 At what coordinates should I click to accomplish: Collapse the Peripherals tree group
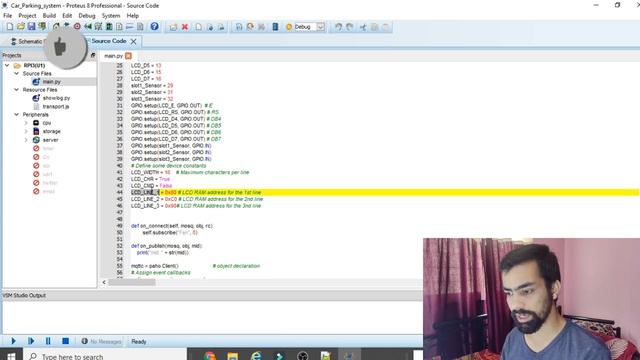pyautogui.click(x=16, y=115)
